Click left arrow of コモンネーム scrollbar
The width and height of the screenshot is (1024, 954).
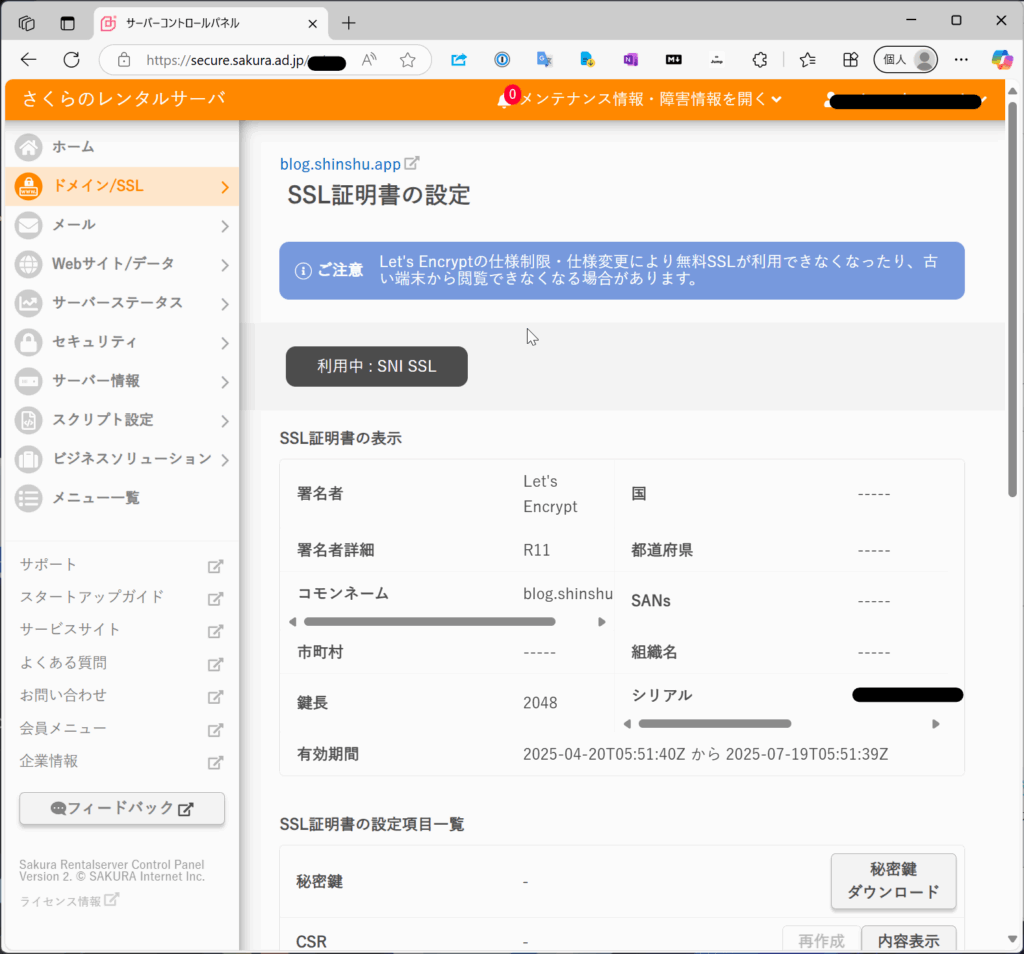pyautogui.click(x=293, y=622)
